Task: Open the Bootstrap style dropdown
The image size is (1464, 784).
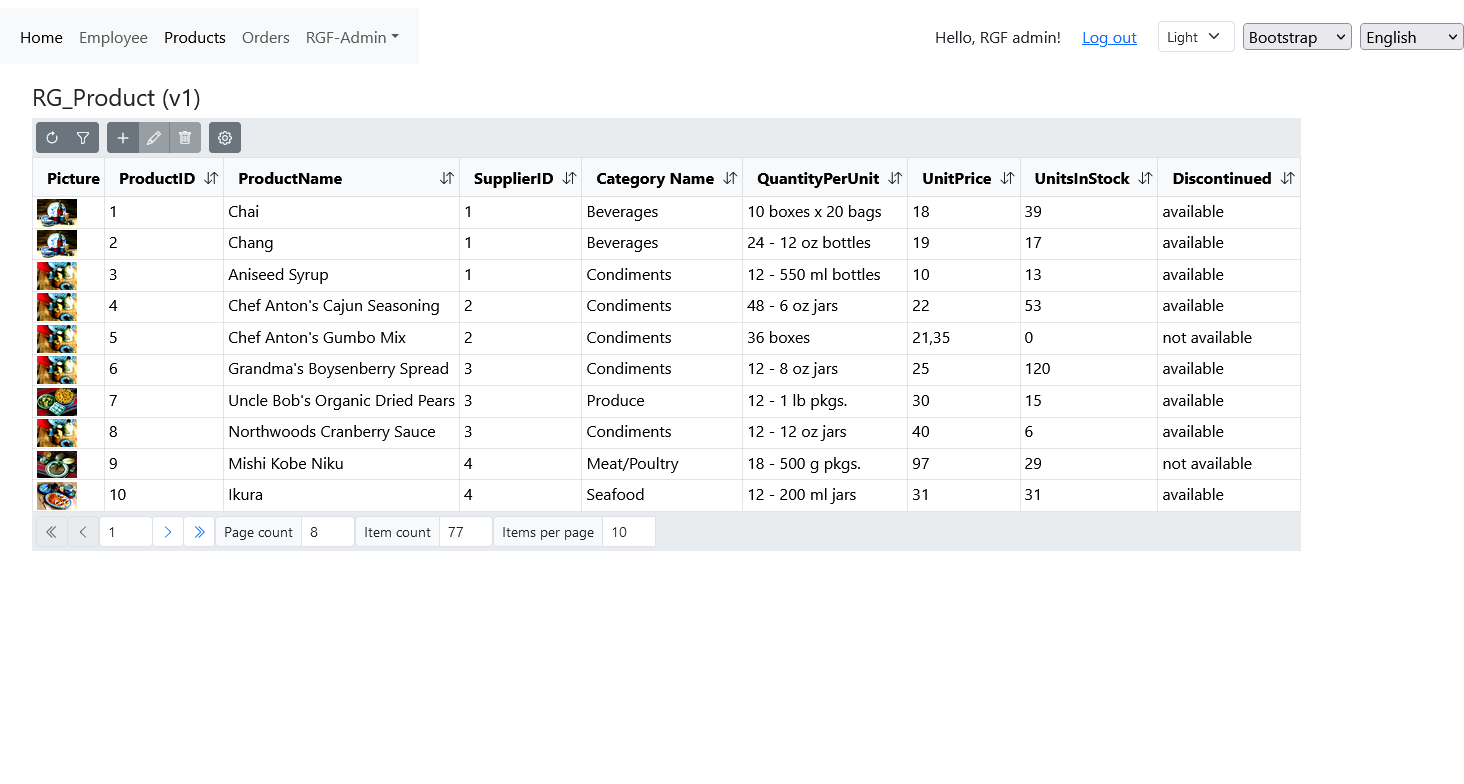Action: click(1296, 37)
